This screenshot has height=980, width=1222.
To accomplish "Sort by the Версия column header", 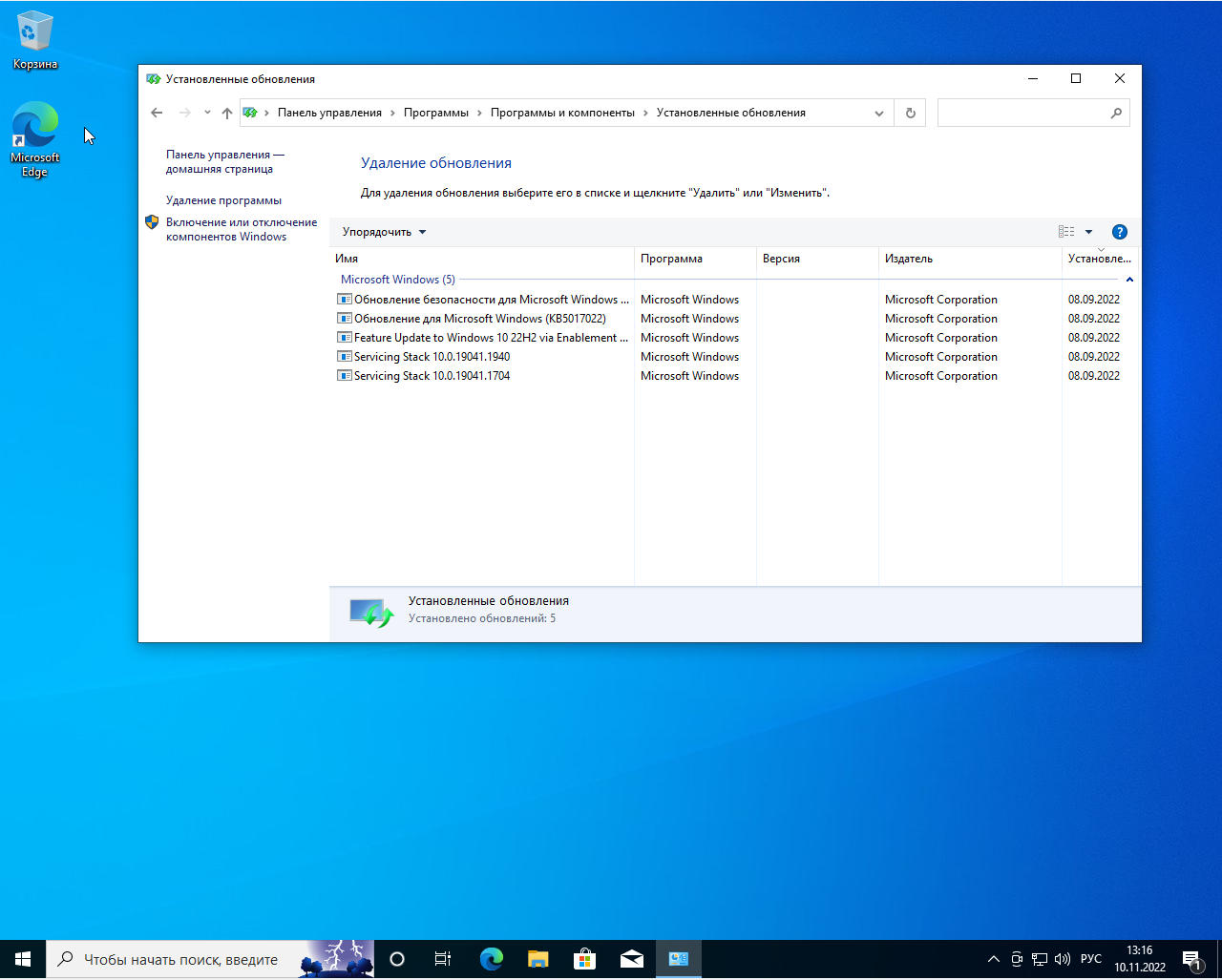I will [817, 259].
